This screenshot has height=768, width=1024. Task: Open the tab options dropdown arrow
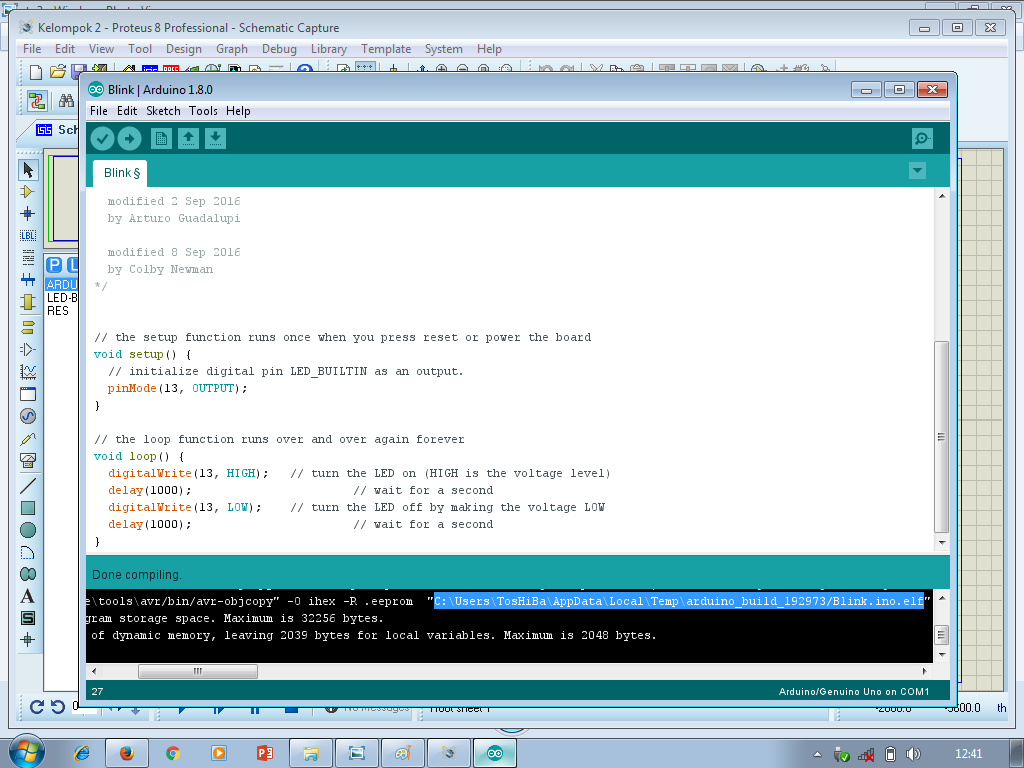tap(917, 171)
